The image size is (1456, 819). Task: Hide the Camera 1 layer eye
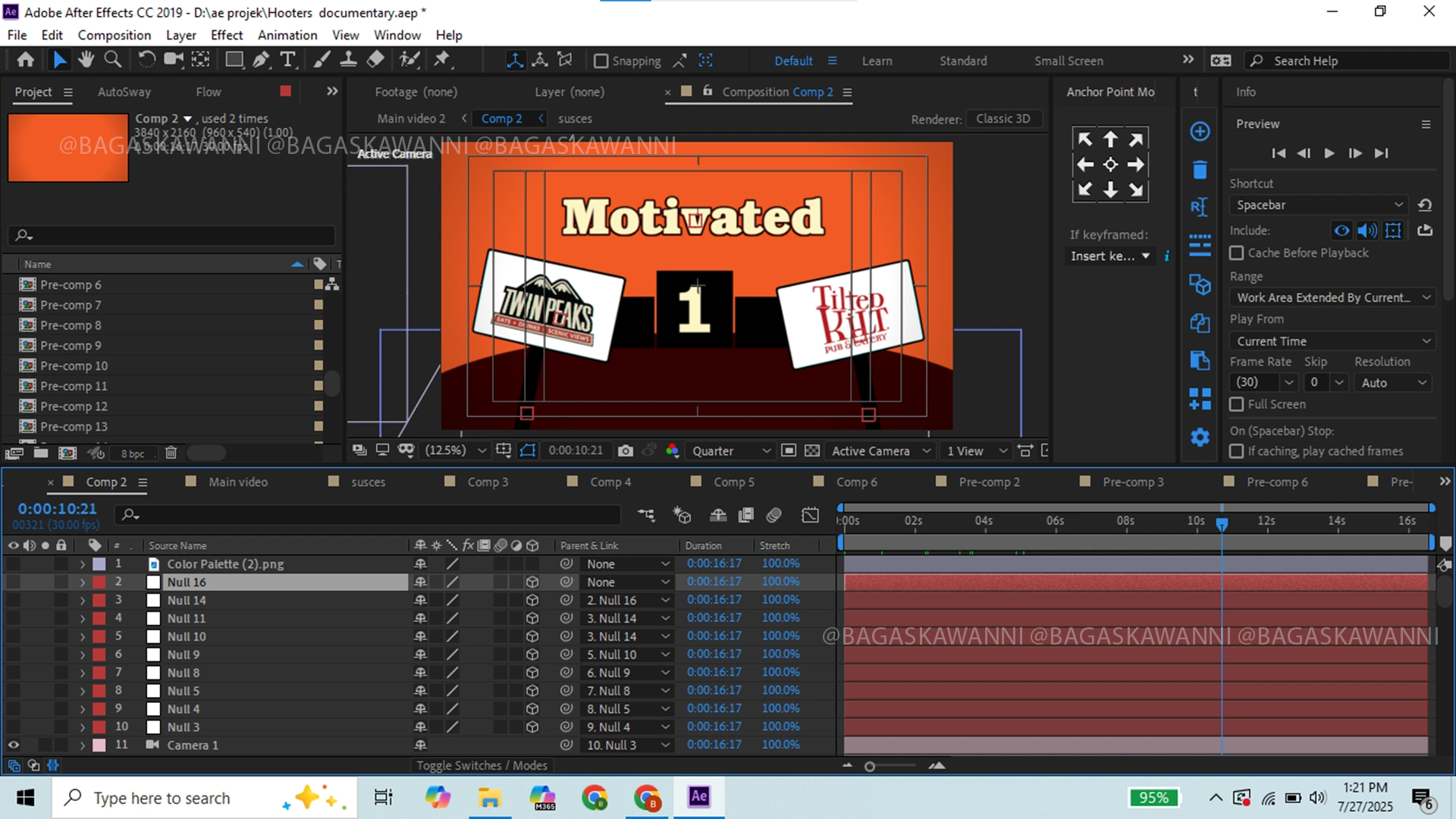[14, 745]
